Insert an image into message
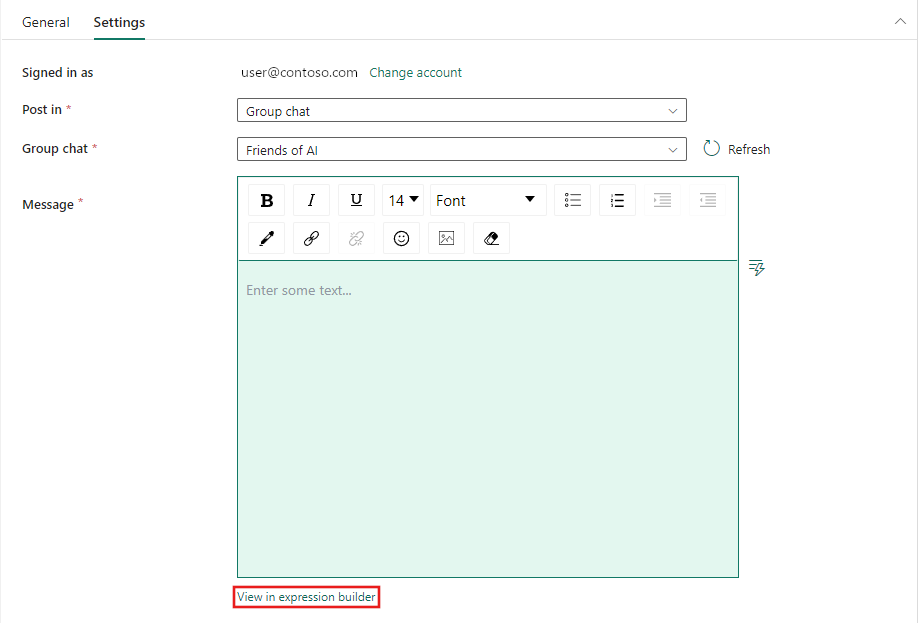Screen dimensions: 918x623 point(446,238)
